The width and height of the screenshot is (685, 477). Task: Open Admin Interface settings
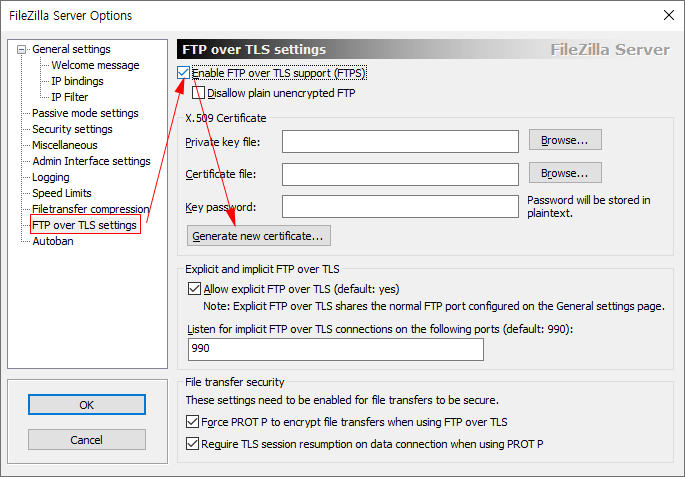pyautogui.click(x=91, y=161)
